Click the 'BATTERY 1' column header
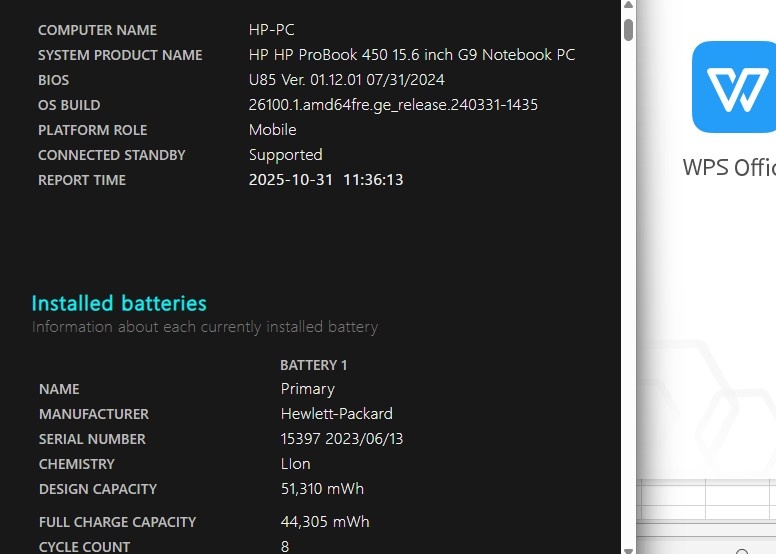776x554 pixels. click(314, 365)
